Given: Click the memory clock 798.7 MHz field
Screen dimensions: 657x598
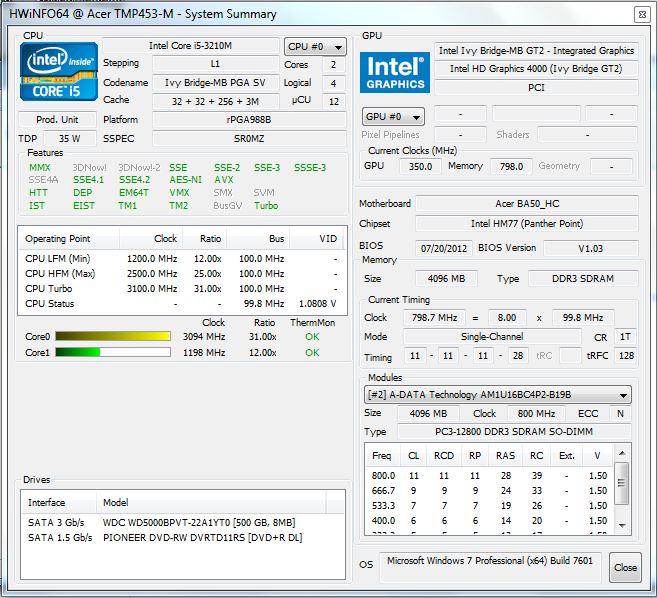Looking at the screenshot, I should 434,318.
